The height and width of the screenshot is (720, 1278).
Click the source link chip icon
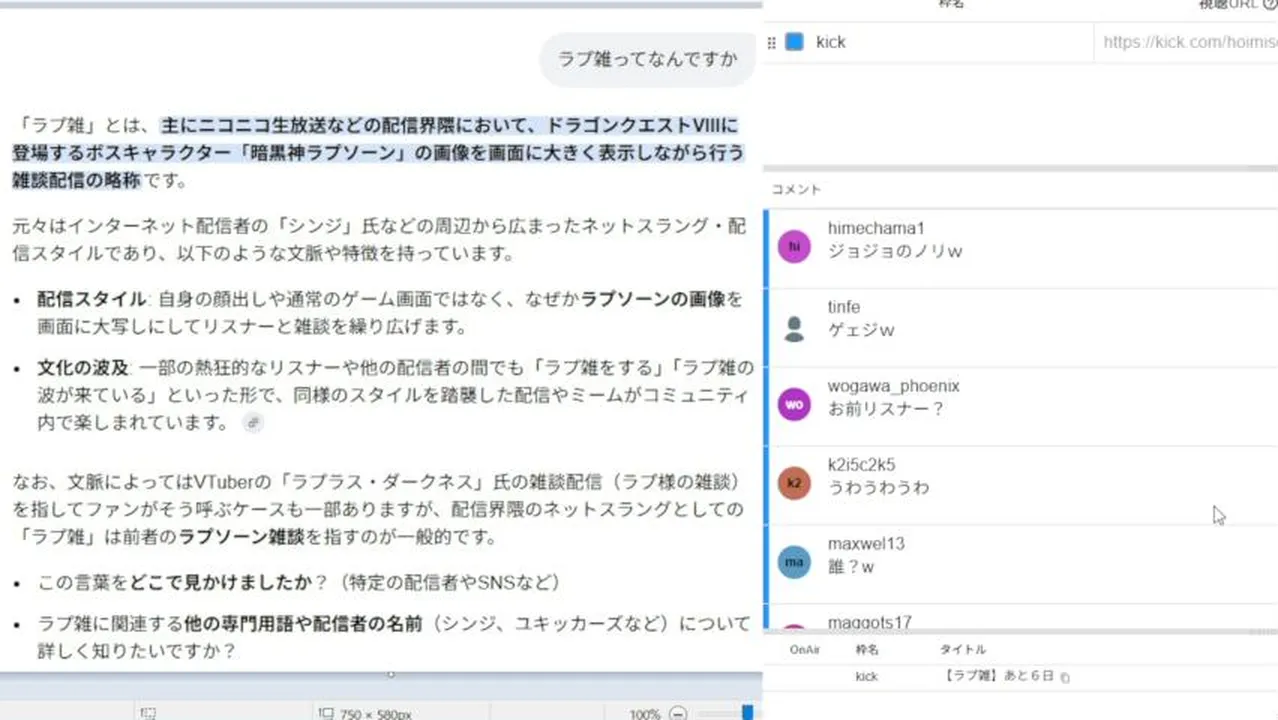pos(253,423)
